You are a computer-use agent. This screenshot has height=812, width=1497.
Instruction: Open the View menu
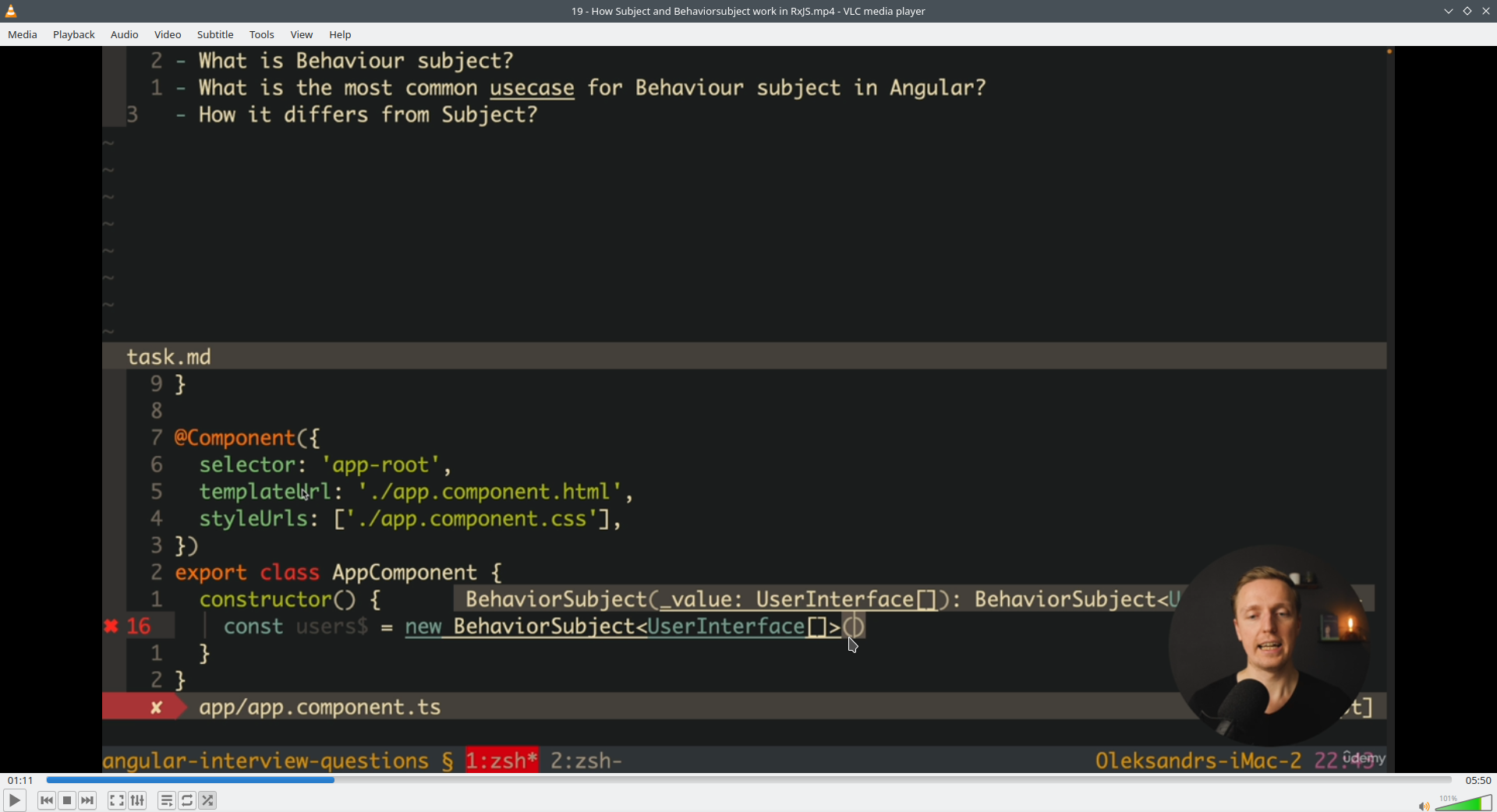[302, 34]
